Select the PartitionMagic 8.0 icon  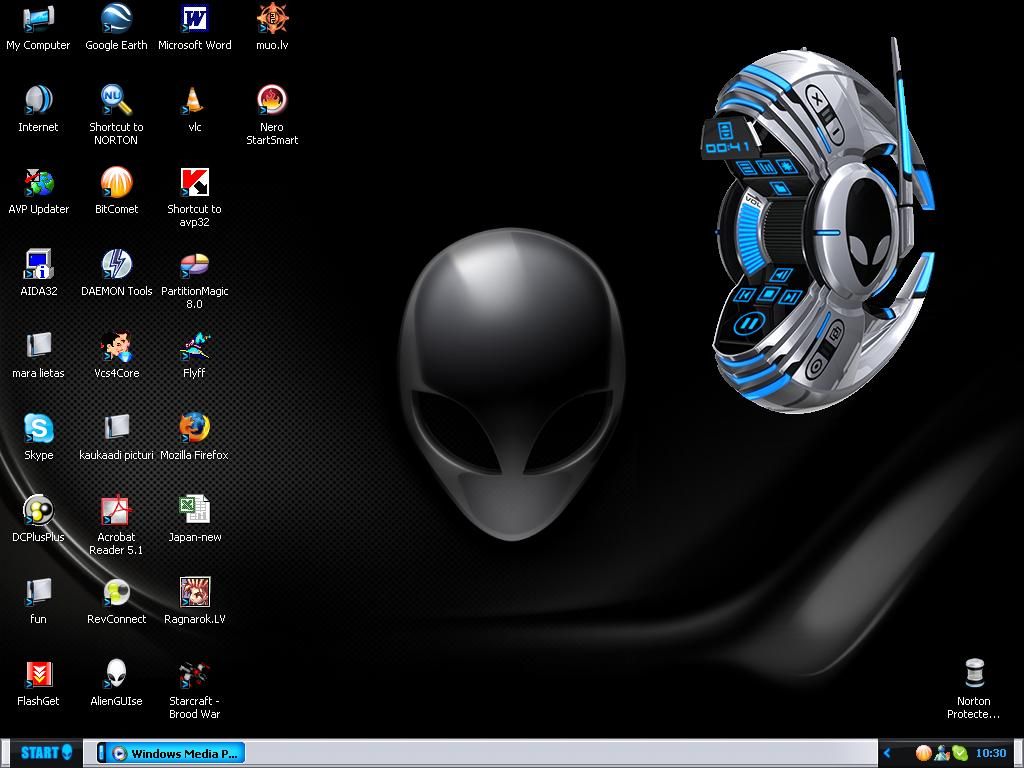195,281
